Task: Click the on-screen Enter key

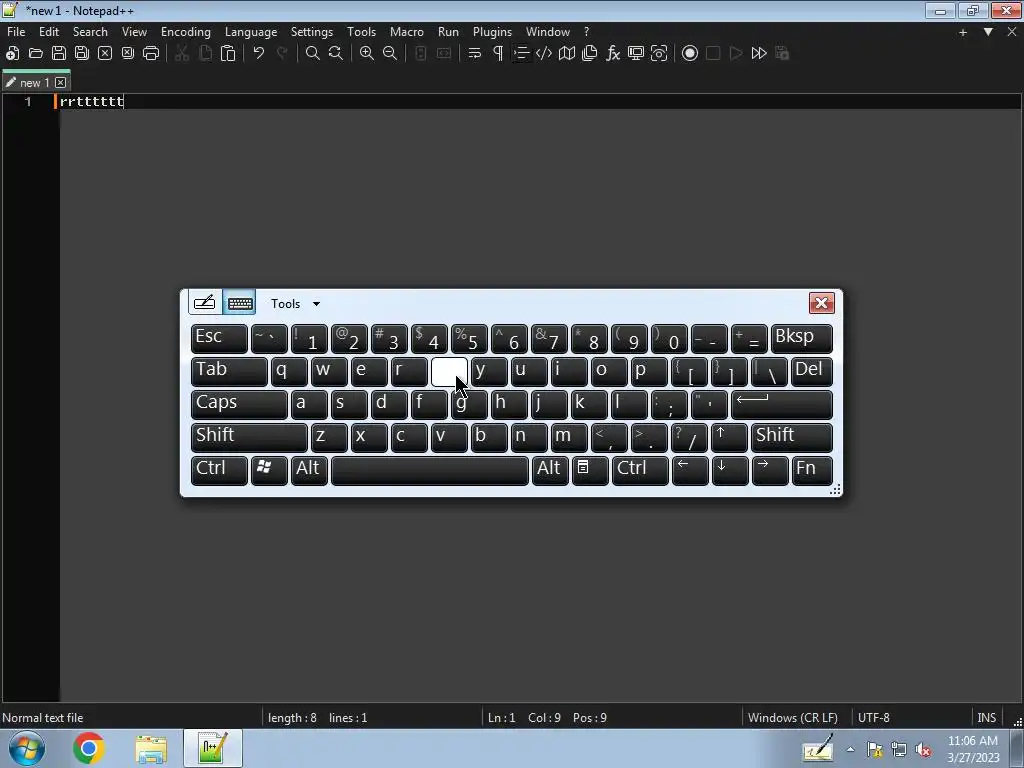Action: 782,404
